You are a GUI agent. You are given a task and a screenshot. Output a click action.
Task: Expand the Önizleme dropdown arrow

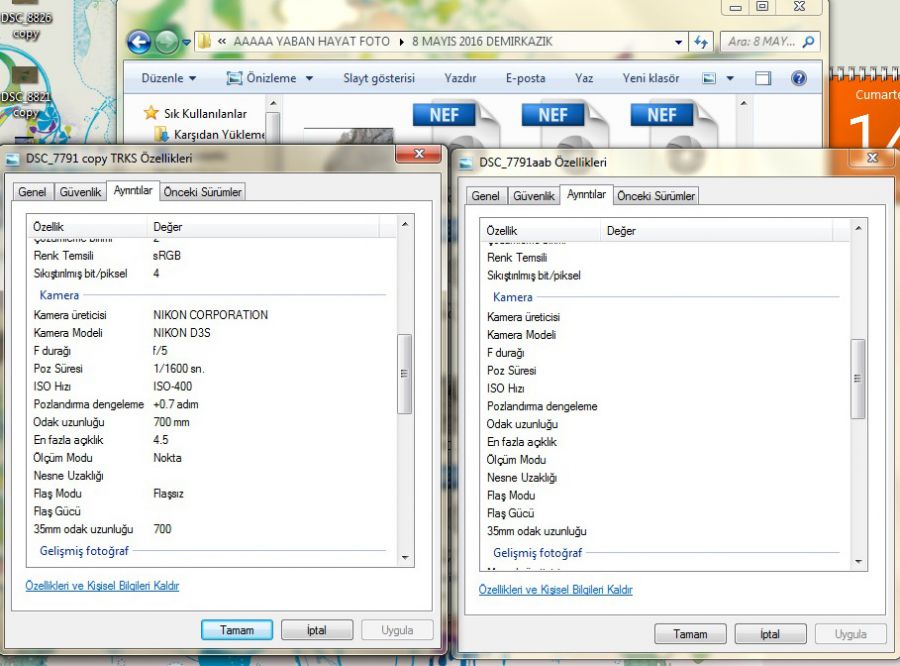309,78
